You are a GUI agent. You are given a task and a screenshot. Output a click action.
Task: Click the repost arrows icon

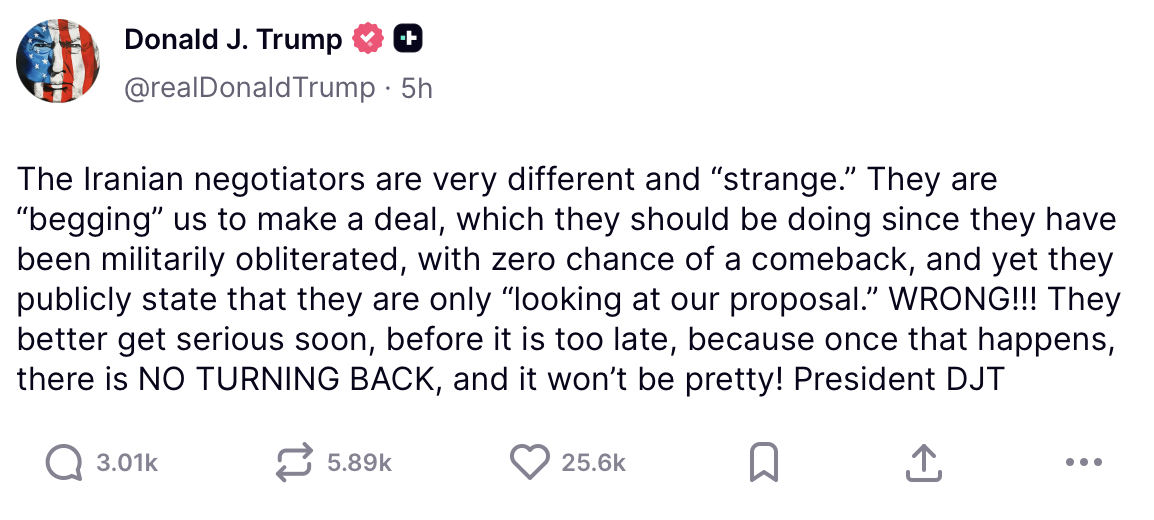click(x=295, y=462)
